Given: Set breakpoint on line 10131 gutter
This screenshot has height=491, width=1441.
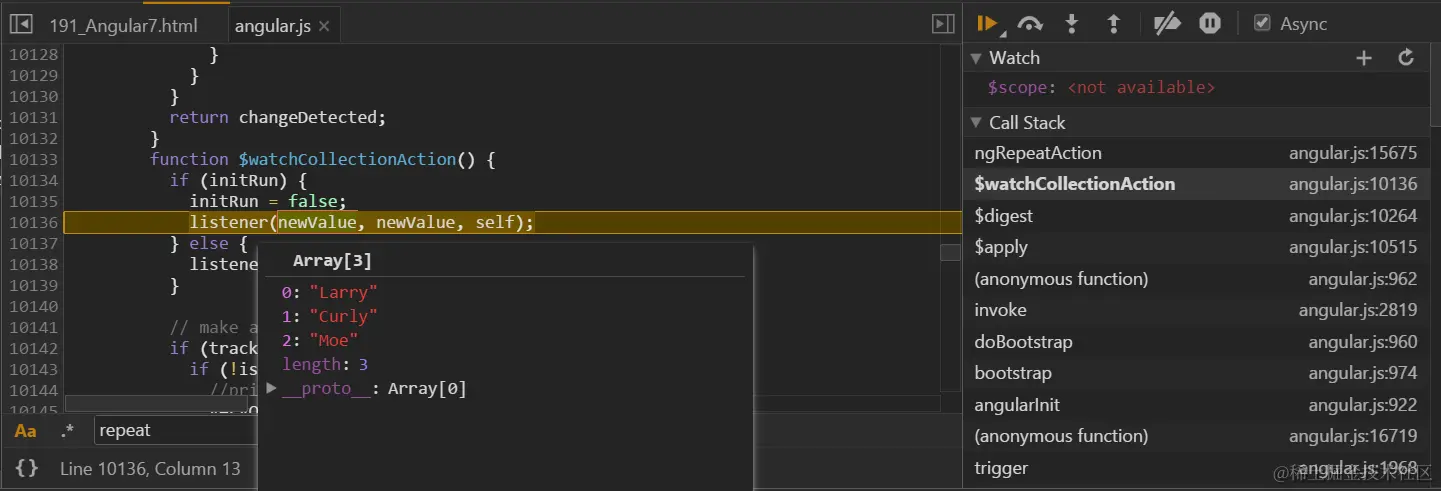Looking at the screenshot, I should tap(33, 117).
